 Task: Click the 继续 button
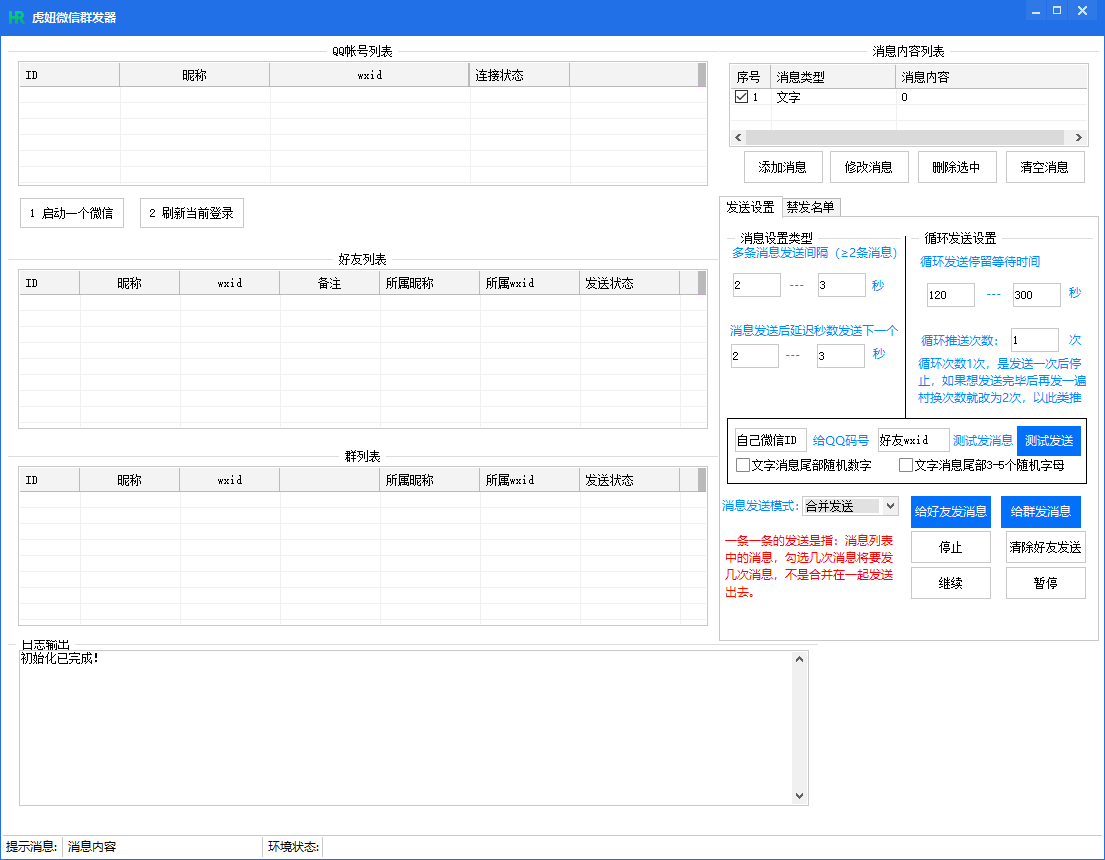coord(951,583)
